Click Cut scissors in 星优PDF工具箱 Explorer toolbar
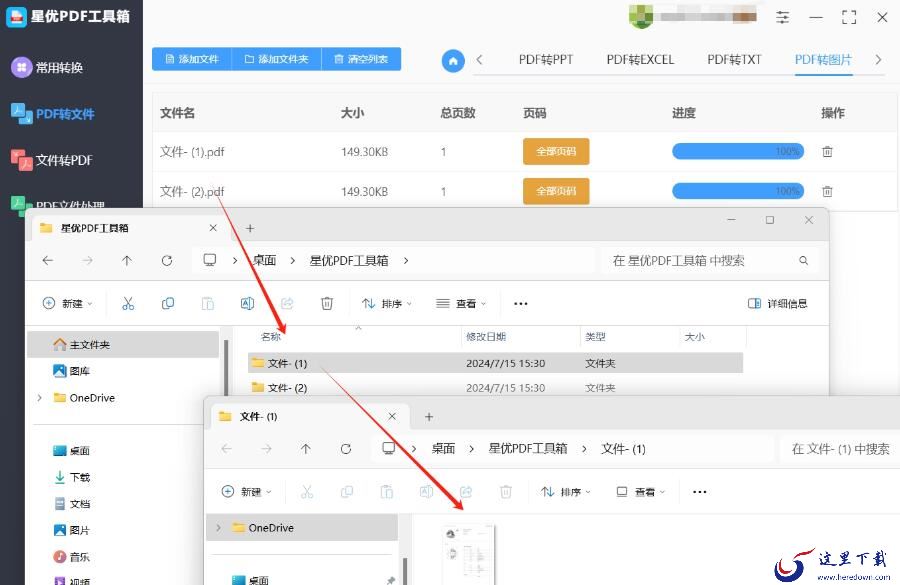The image size is (900, 585). (128, 304)
